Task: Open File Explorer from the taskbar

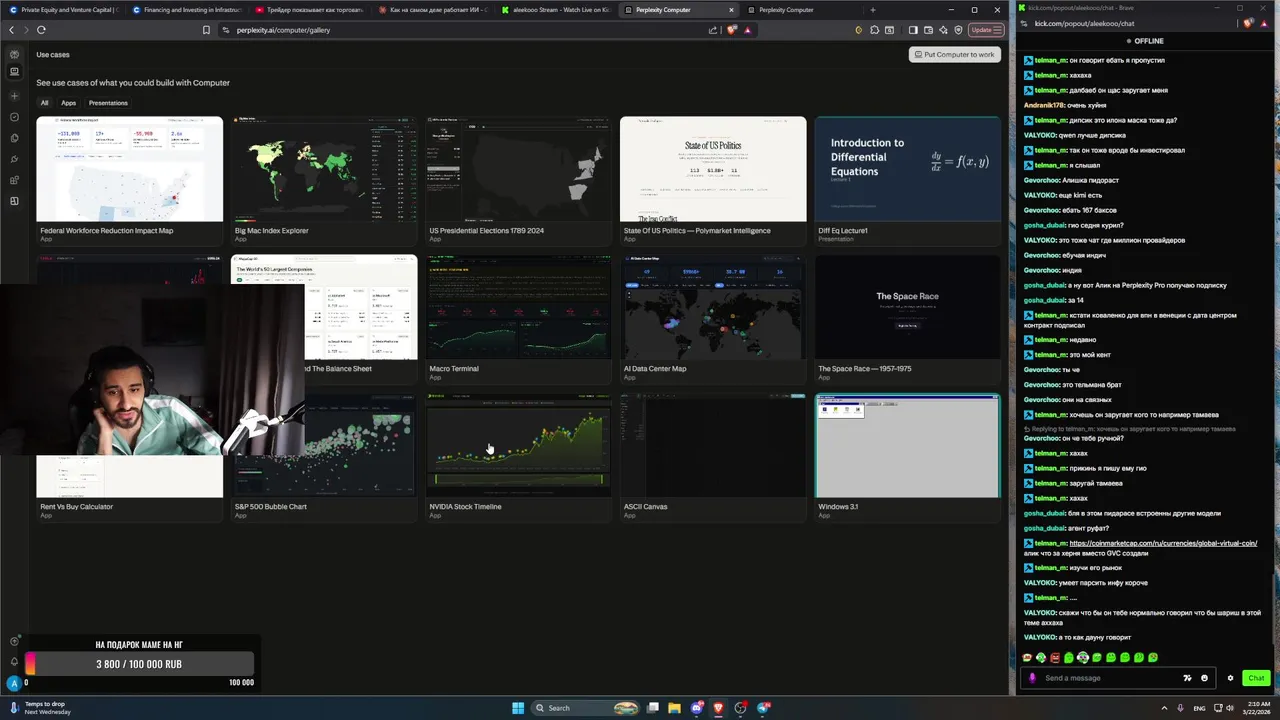Action: click(x=674, y=708)
